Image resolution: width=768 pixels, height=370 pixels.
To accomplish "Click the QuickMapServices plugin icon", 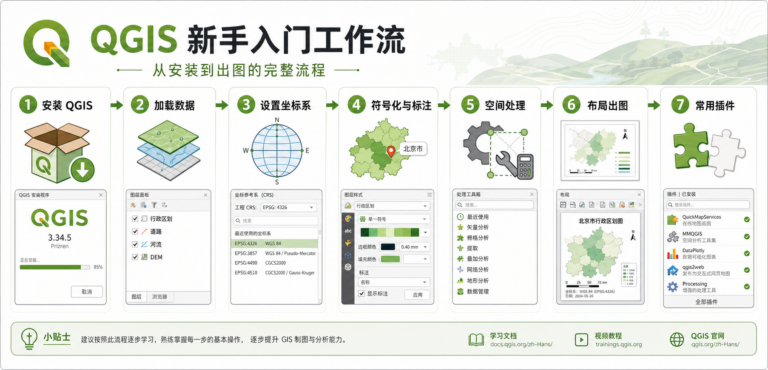I will [672, 220].
